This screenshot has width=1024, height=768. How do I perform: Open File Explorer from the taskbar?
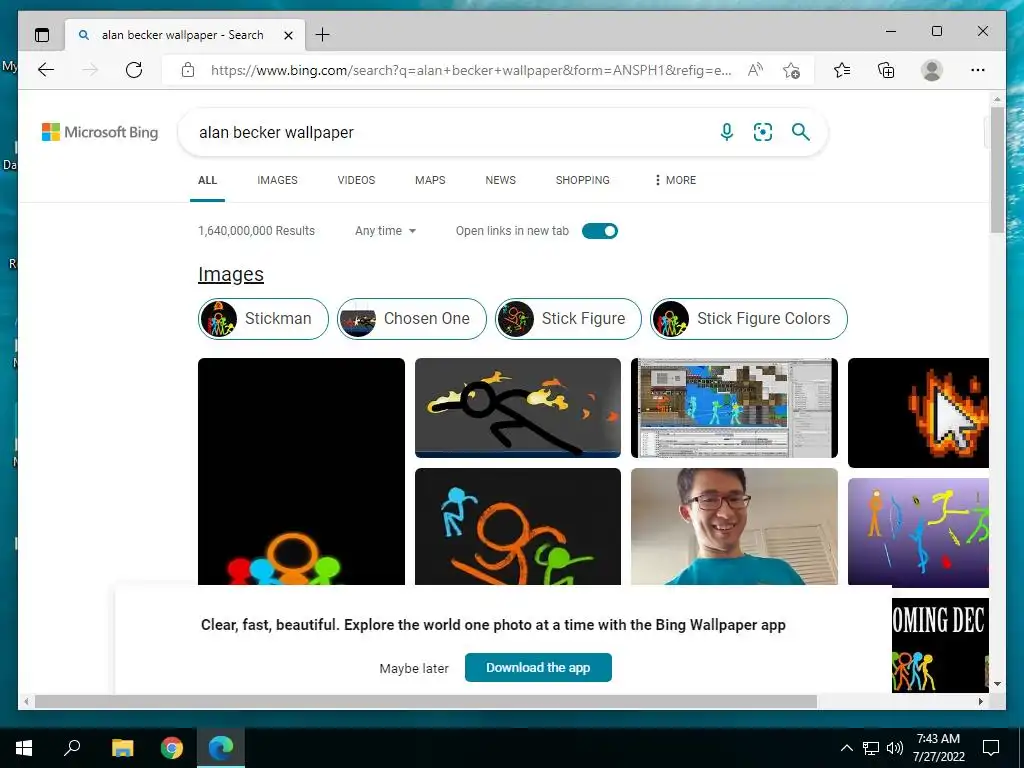(122, 748)
